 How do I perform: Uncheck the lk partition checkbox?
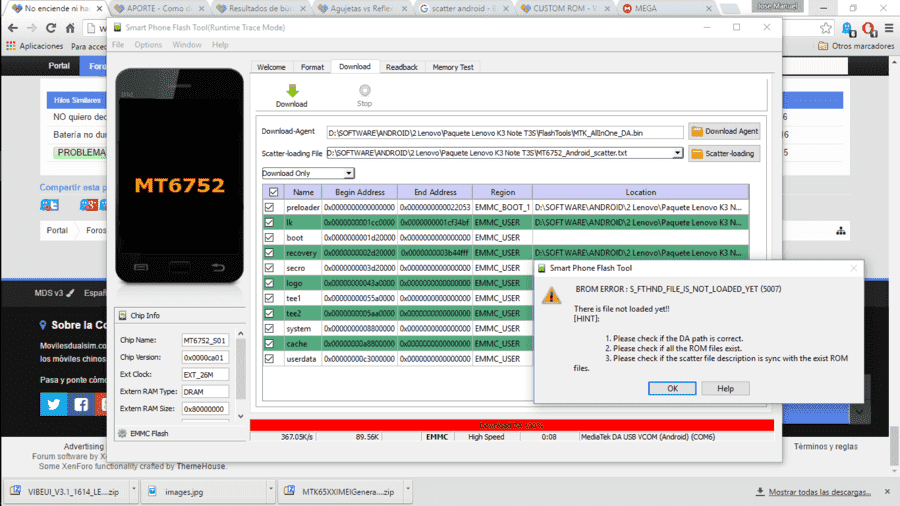pos(269,222)
